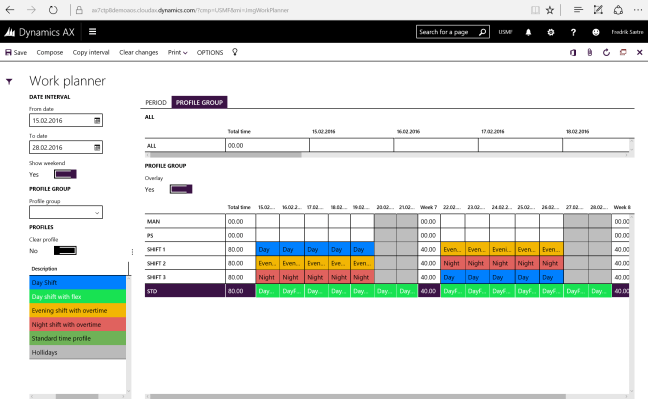Viewport: 648px width, 399px height.
Task: Select the STD row header
Action: click(185, 291)
